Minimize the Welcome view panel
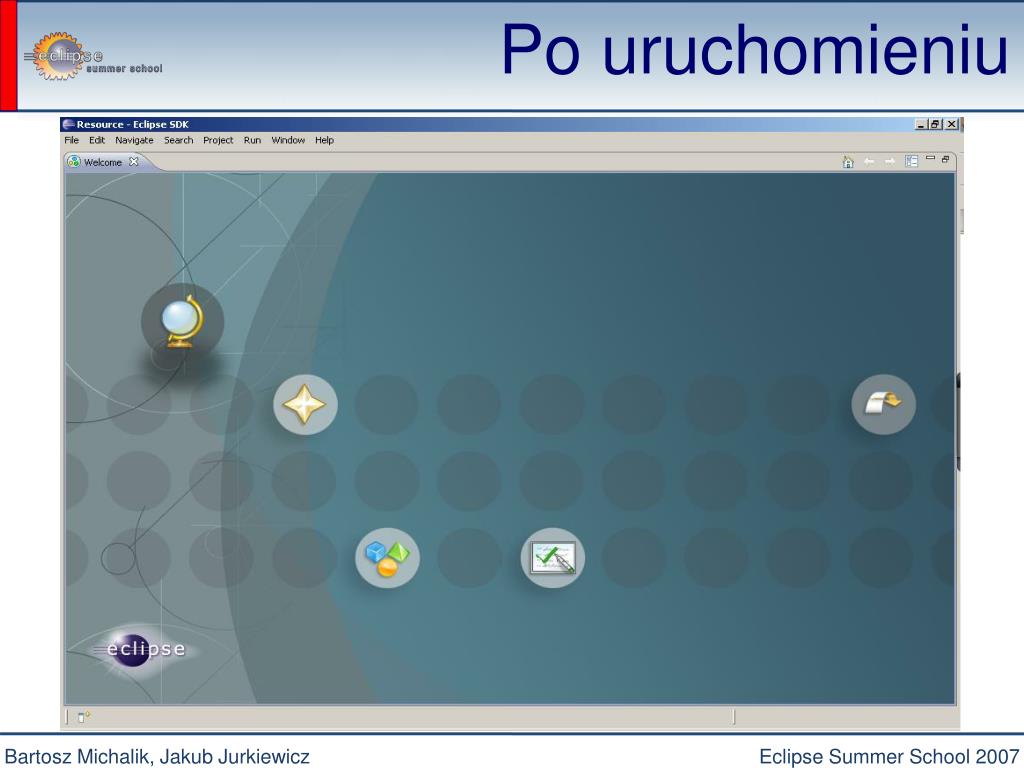Screen dimensions: 1024x768 point(931,159)
